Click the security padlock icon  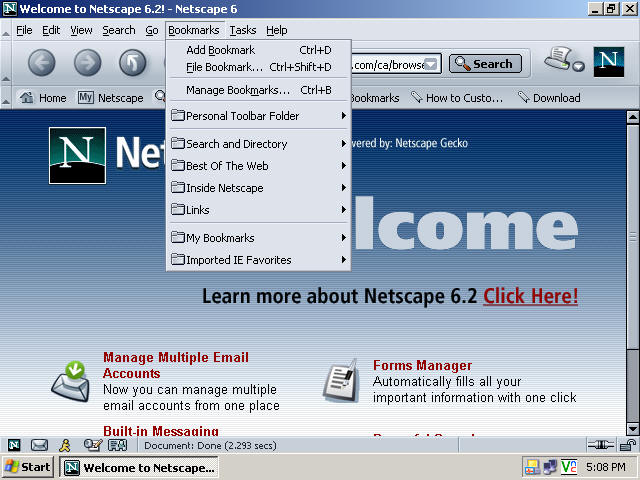coord(627,444)
